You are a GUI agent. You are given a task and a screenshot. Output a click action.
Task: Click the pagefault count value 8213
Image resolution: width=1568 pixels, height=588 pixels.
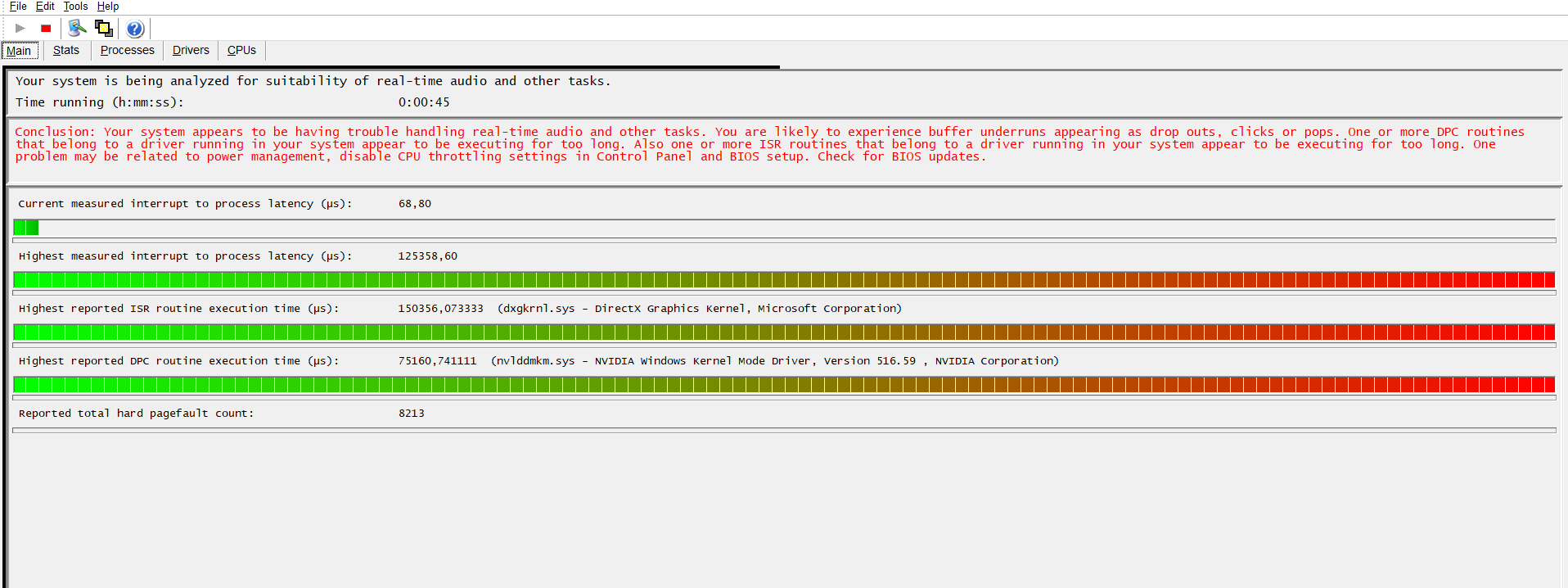pyautogui.click(x=412, y=414)
